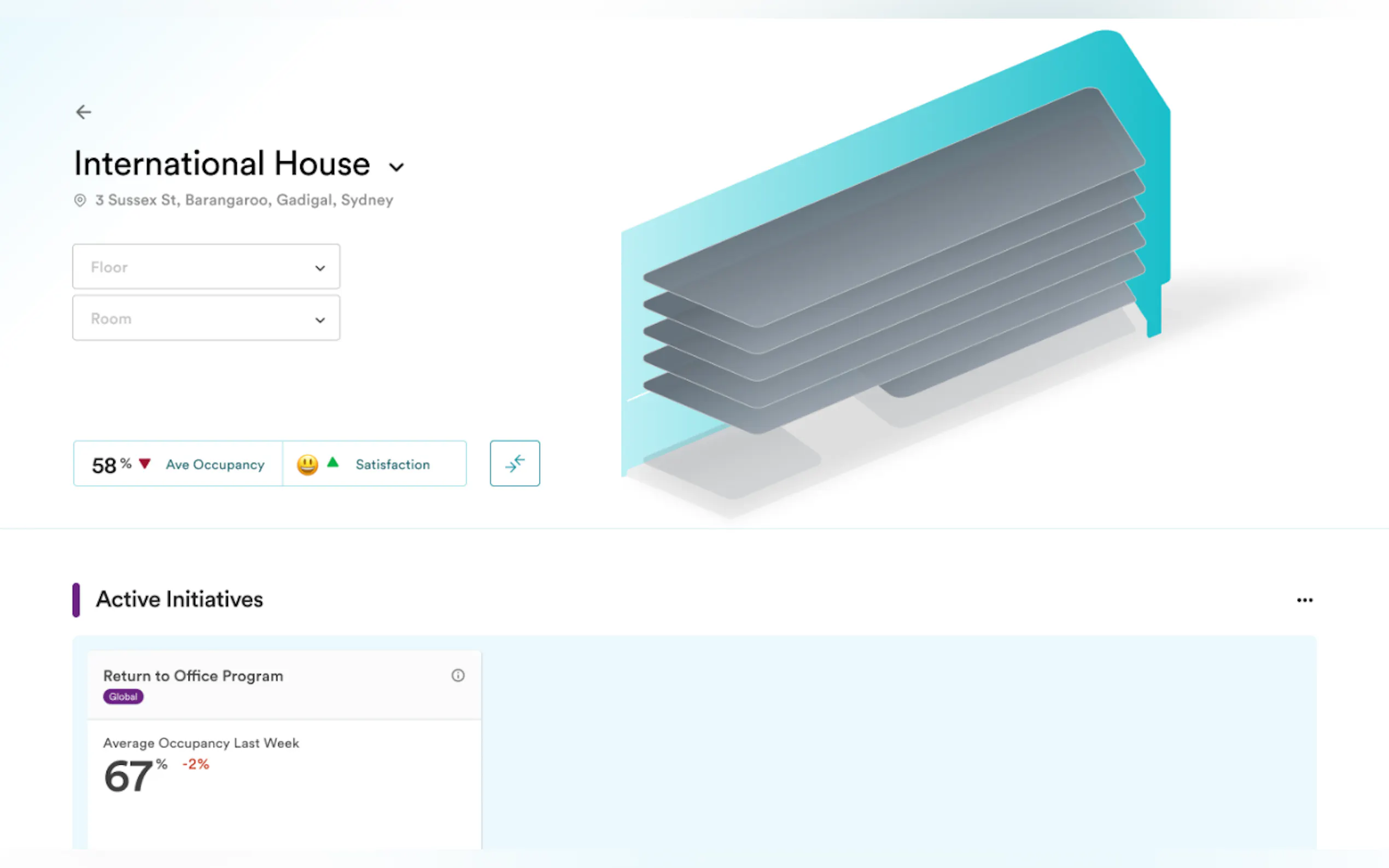Open Active Initiatives three-dot menu
1389x868 pixels.
[x=1304, y=600]
